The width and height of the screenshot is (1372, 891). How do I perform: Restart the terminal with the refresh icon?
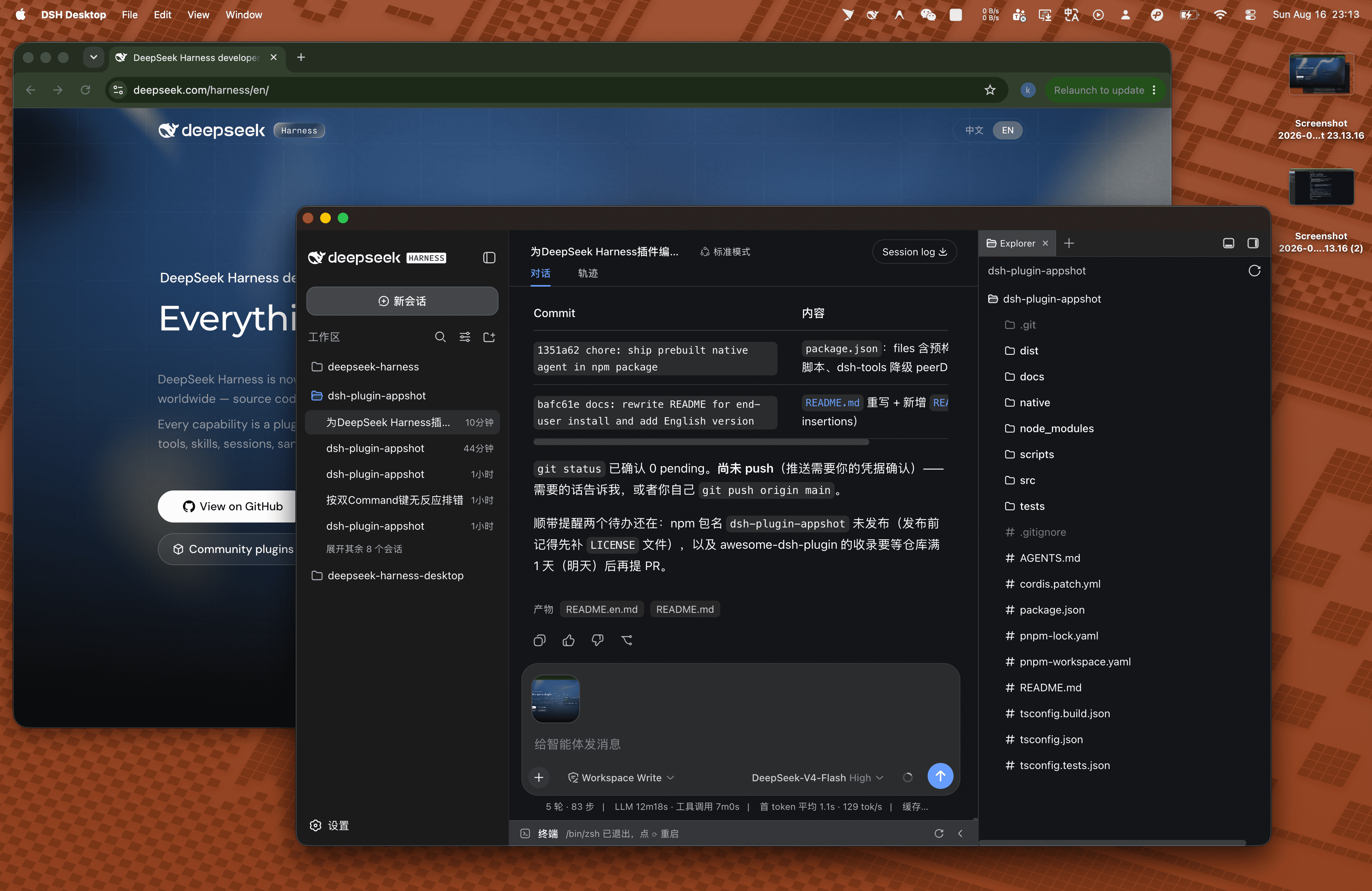(939, 833)
